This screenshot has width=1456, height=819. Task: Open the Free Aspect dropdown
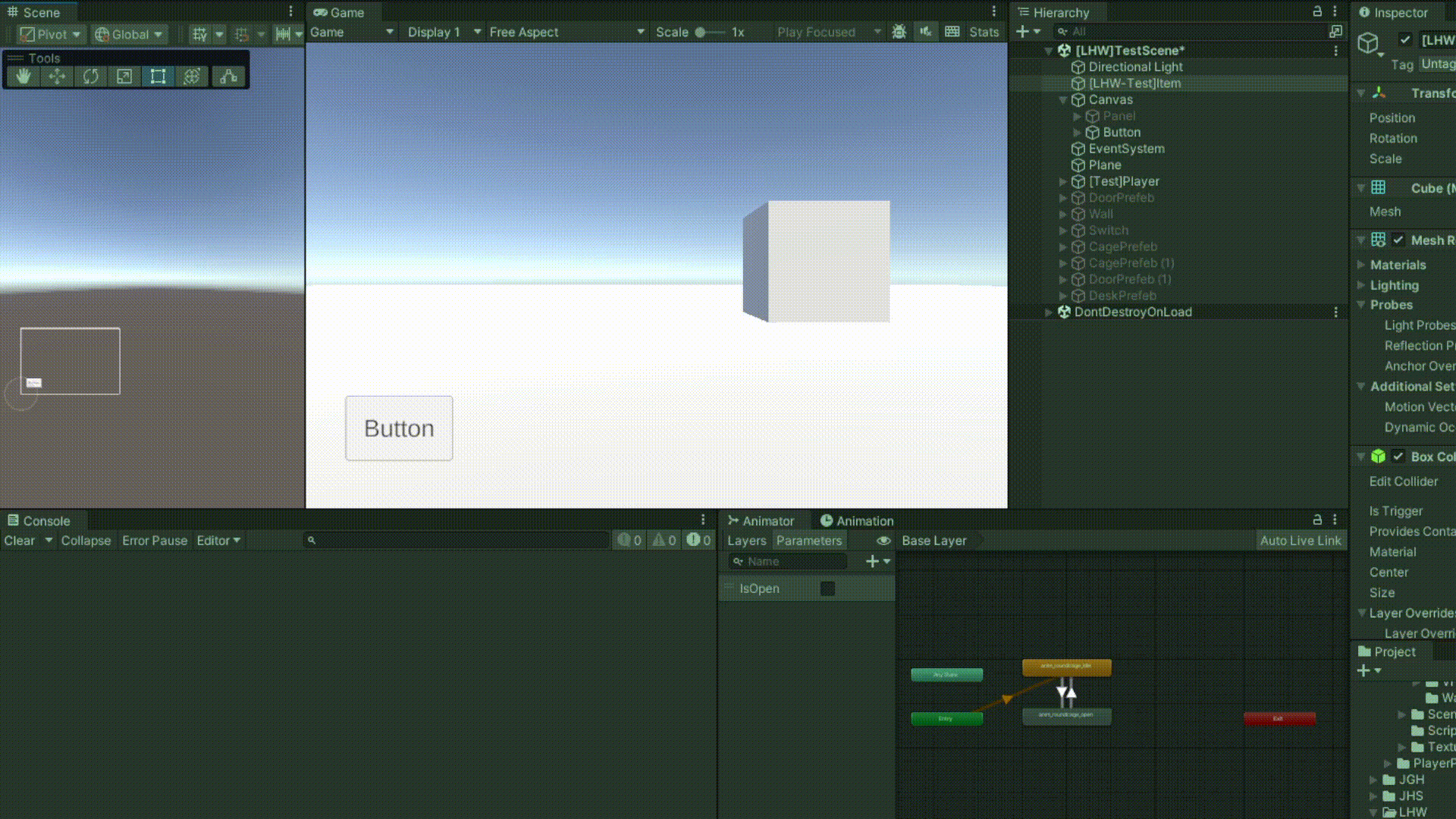click(566, 32)
